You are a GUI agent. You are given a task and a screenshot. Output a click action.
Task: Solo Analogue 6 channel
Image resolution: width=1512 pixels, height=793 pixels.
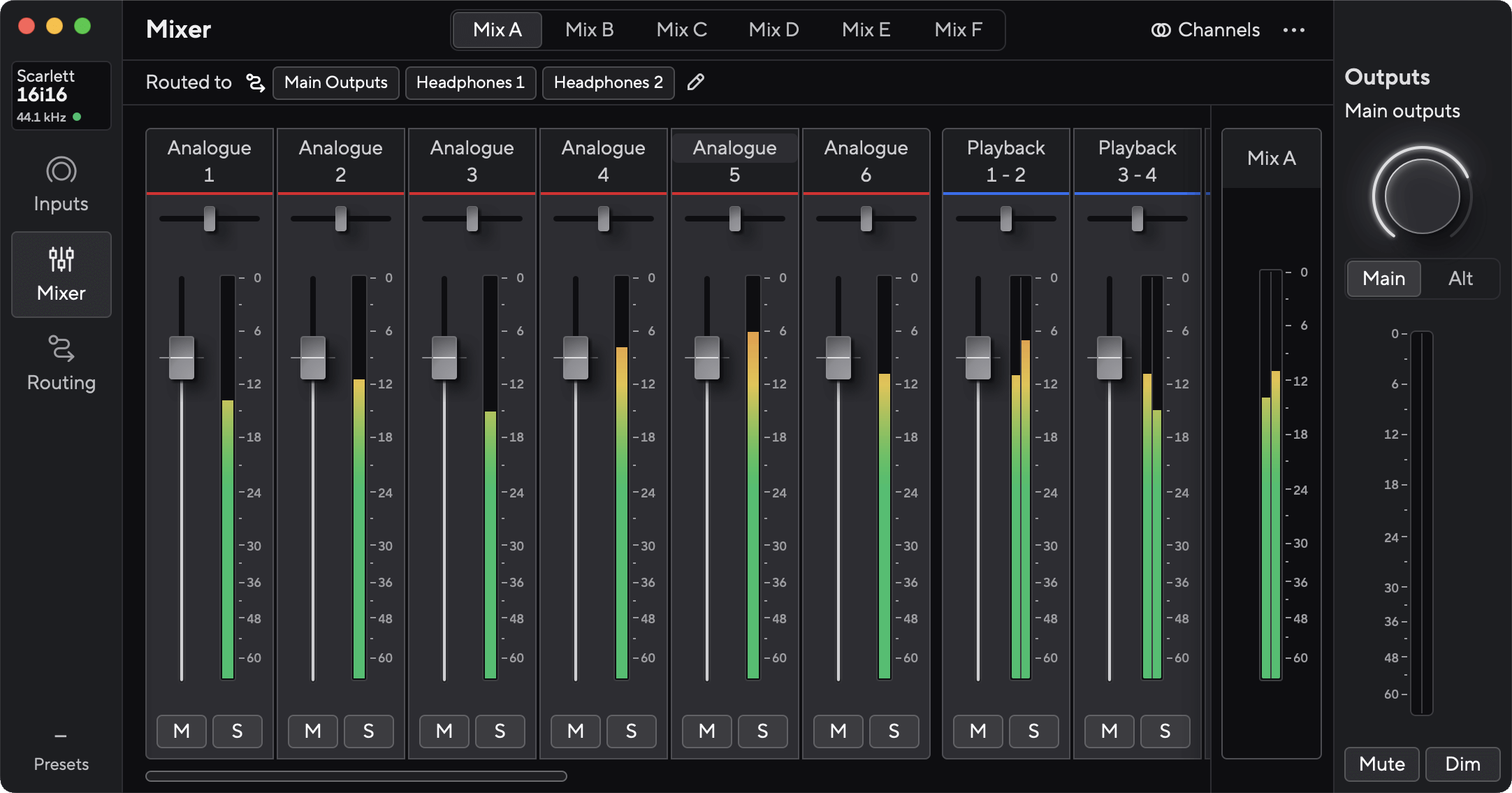click(894, 732)
